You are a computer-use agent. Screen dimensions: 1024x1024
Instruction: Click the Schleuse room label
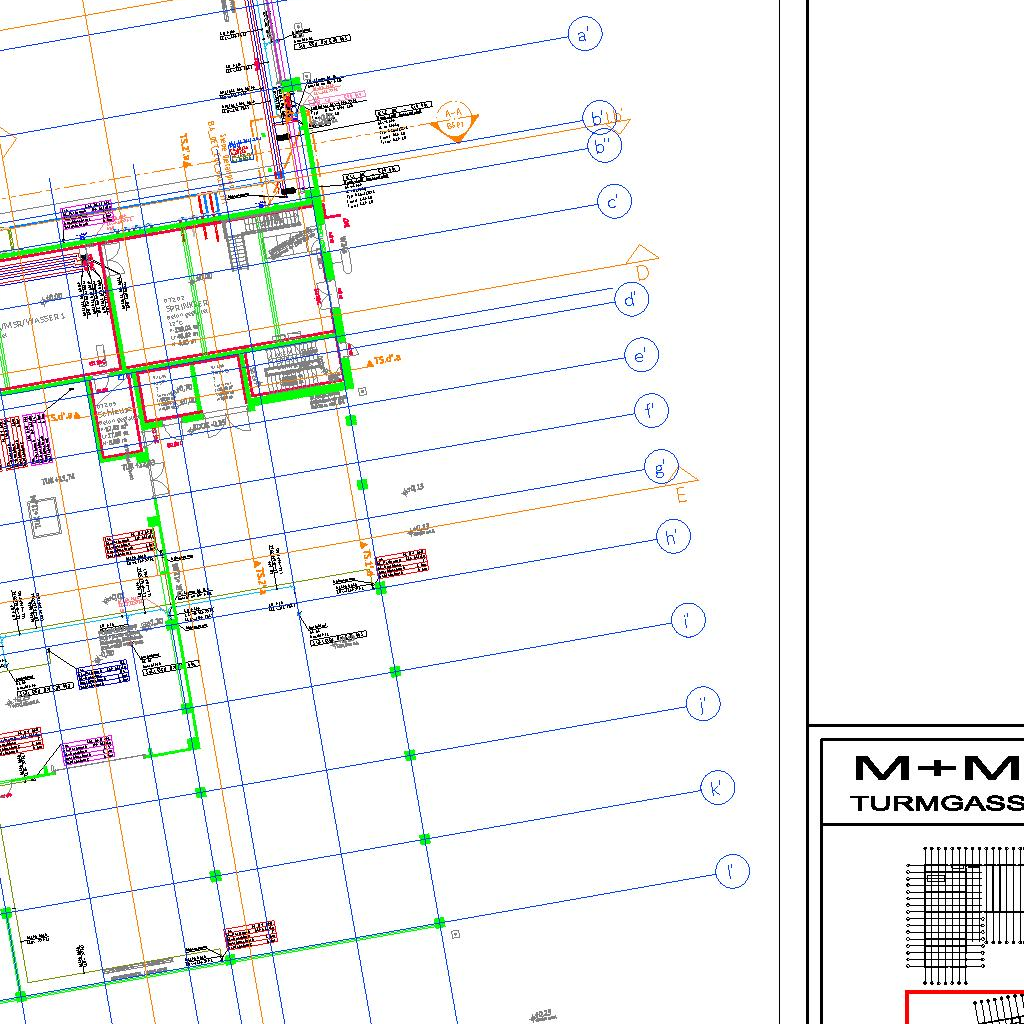pyautogui.click(x=115, y=411)
